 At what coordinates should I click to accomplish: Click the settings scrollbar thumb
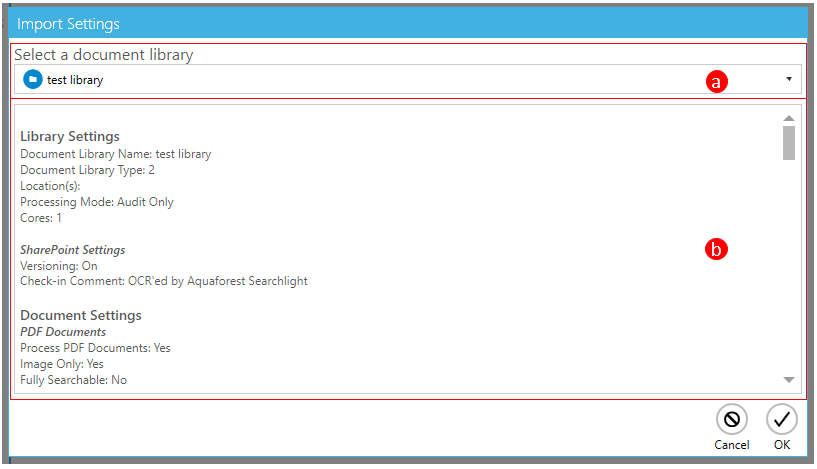point(788,142)
